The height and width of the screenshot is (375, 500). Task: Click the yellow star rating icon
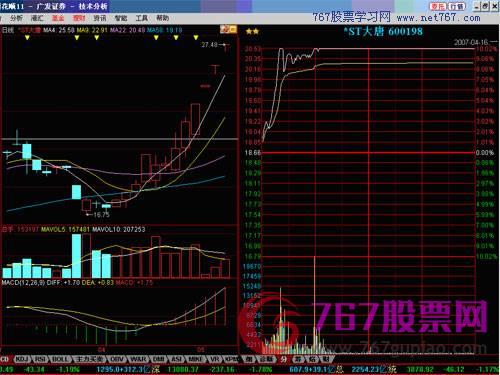[252, 32]
